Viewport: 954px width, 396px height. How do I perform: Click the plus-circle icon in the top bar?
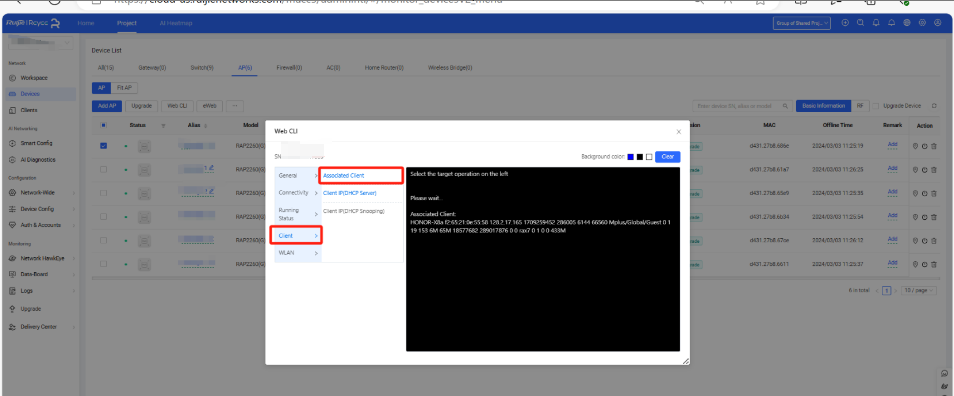[x=845, y=23]
